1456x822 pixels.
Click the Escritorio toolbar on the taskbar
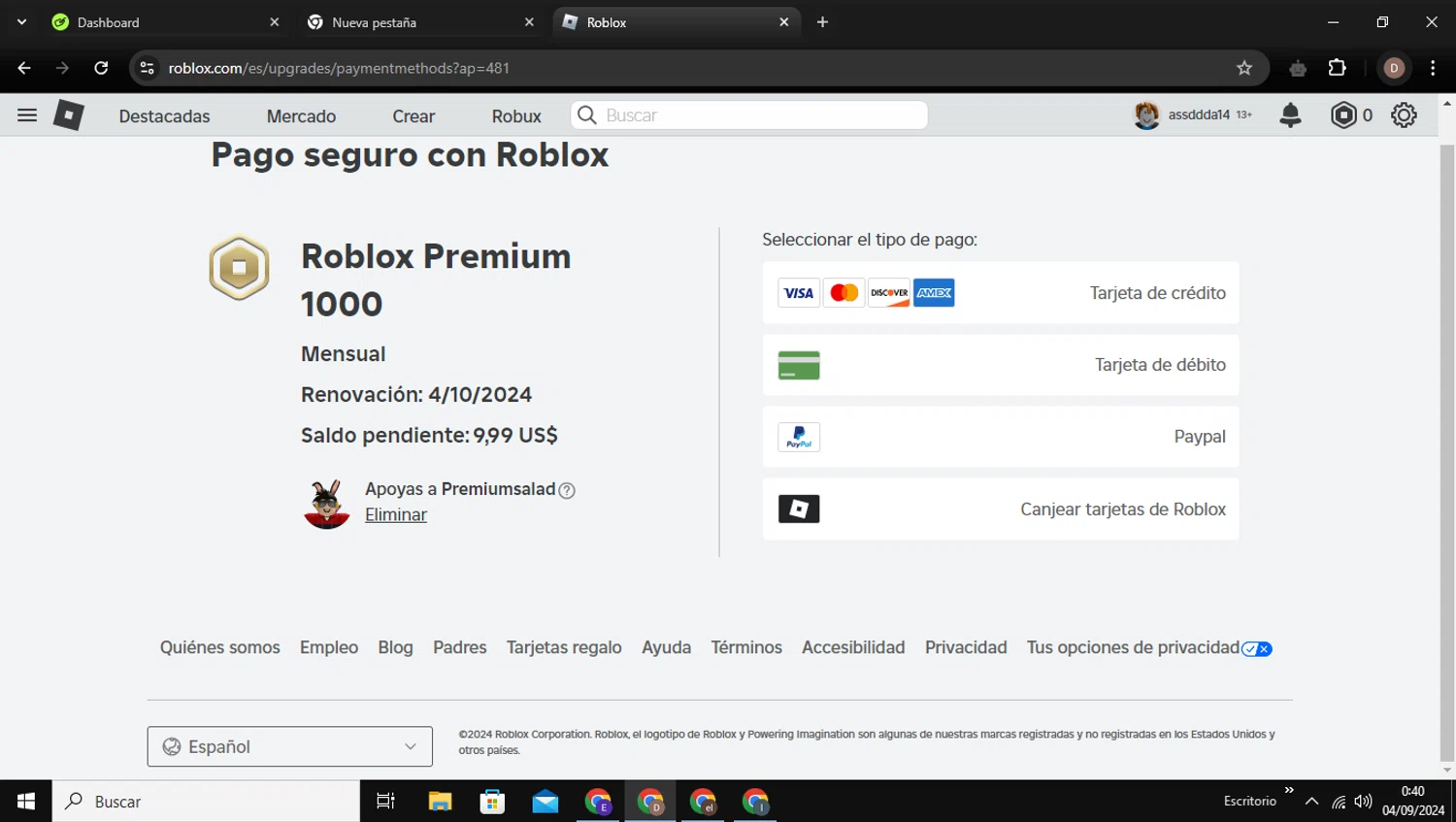click(1250, 802)
